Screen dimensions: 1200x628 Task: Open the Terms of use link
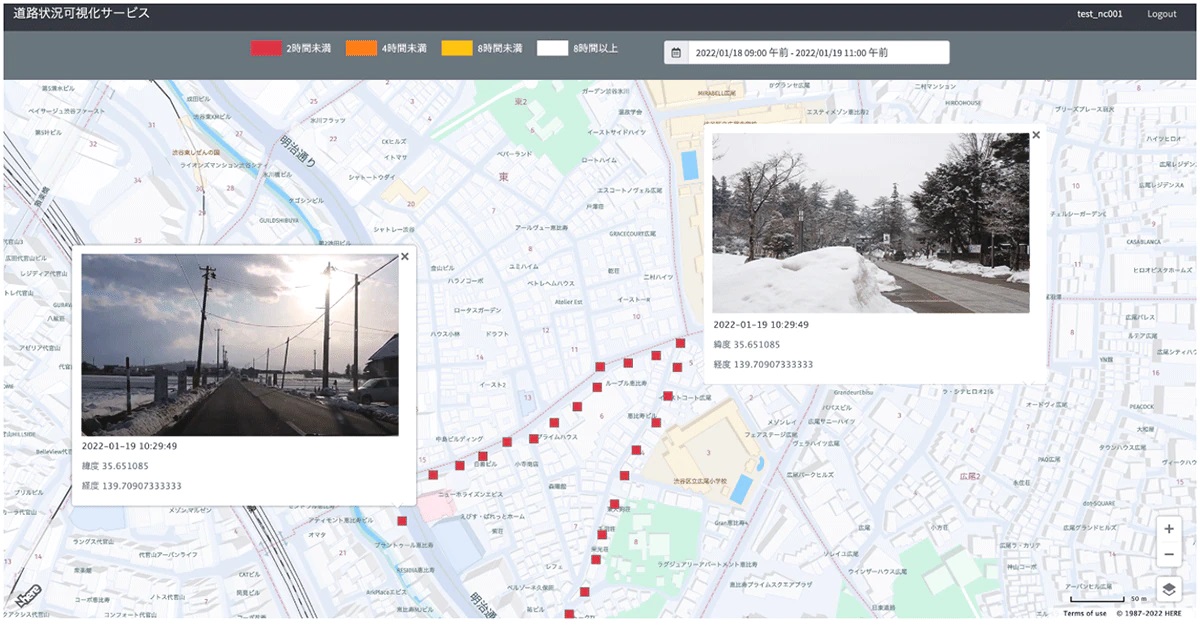(1084, 613)
